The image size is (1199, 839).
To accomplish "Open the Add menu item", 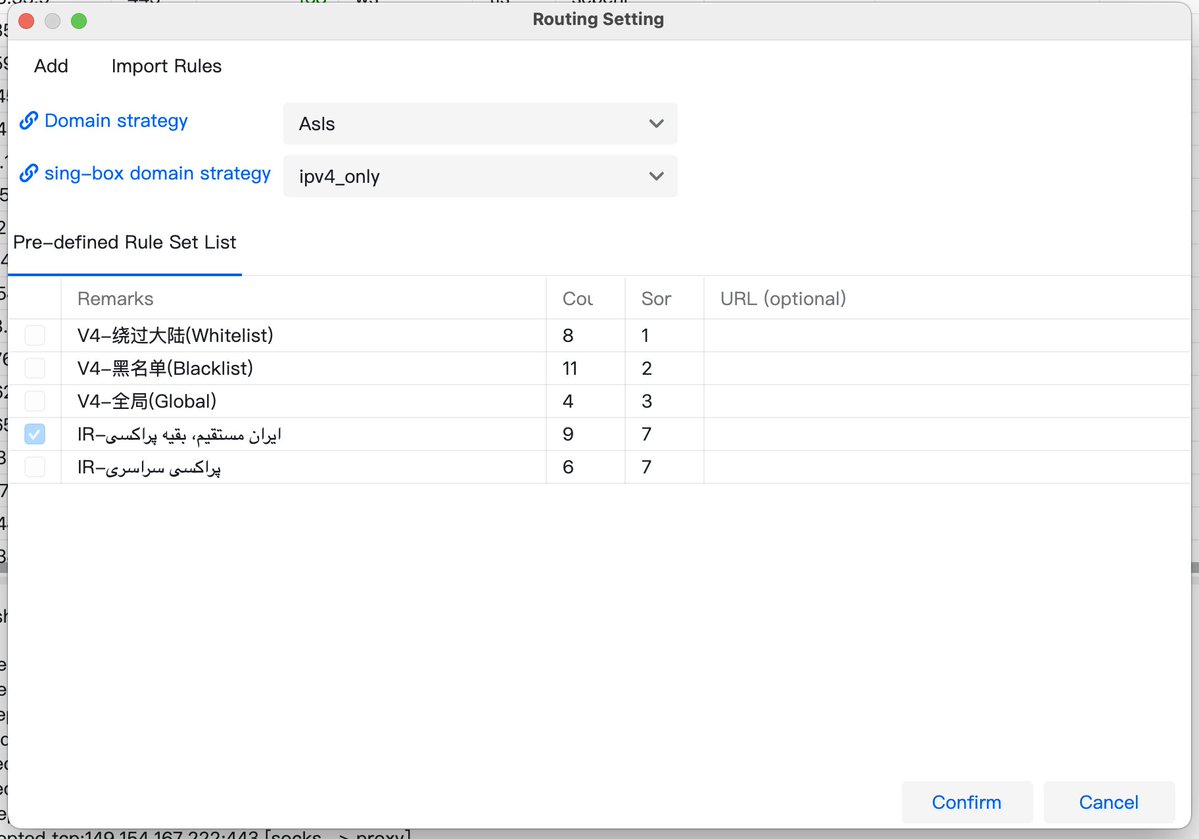I will click(51, 67).
